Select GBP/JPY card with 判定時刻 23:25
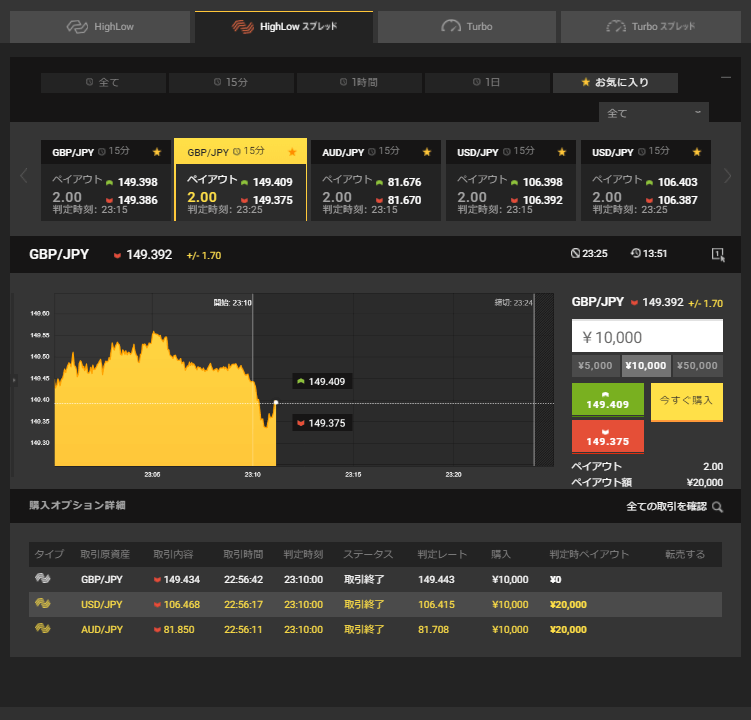 point(240,180)
